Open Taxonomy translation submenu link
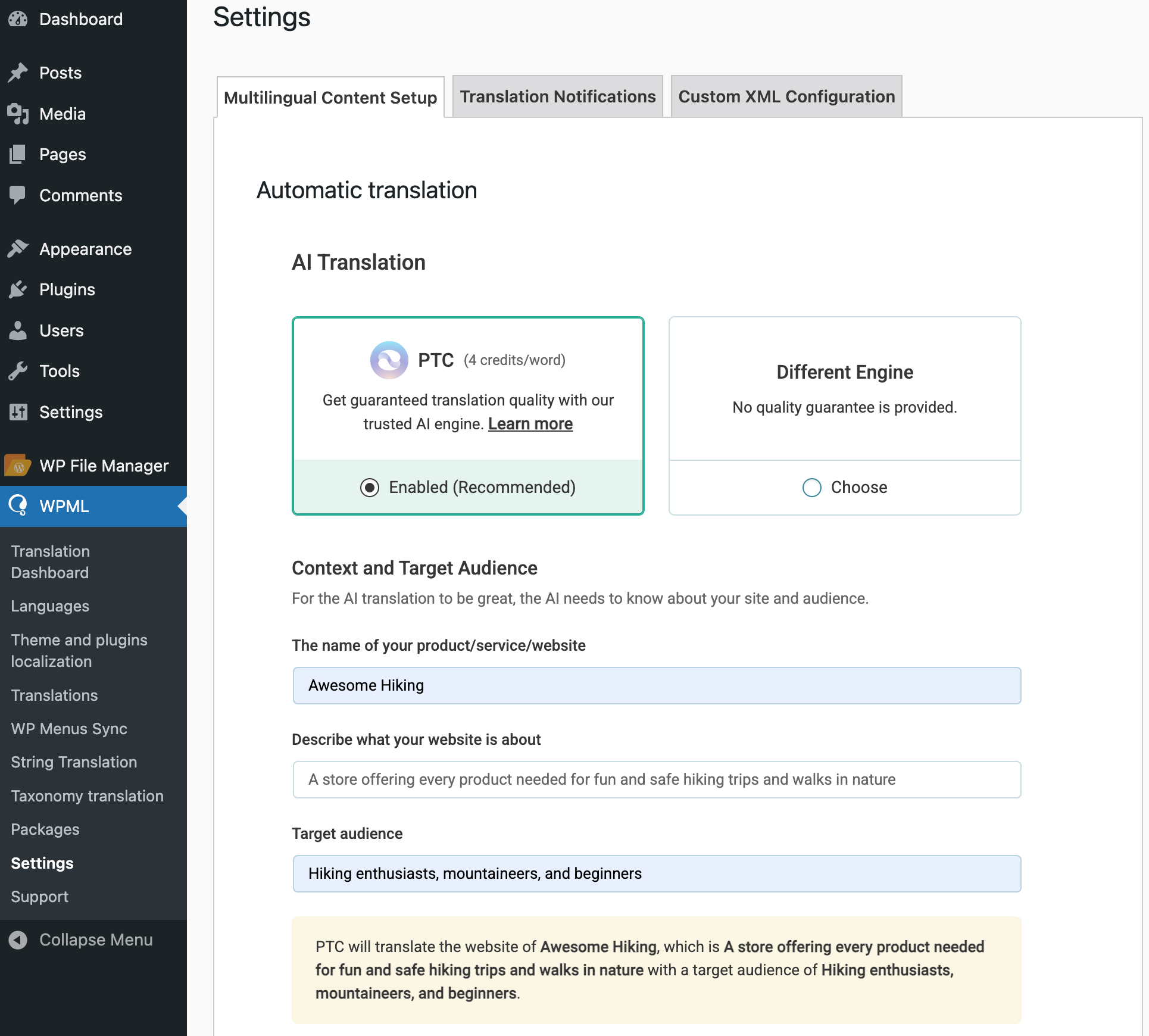Screen dimensions: 1149x1036 (x=87, y=796)
